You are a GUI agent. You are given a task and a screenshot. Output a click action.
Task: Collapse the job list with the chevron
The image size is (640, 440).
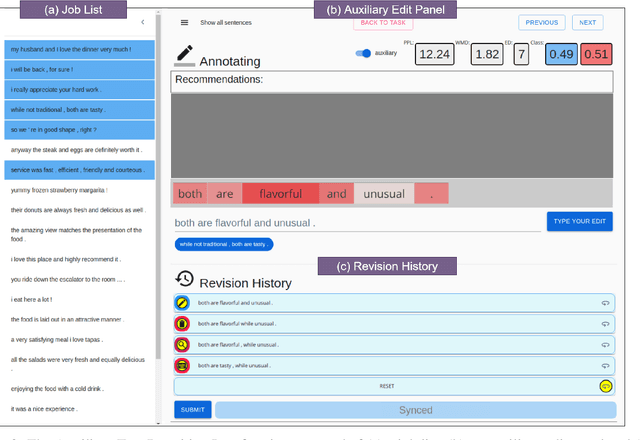click(x=142, y=22)
